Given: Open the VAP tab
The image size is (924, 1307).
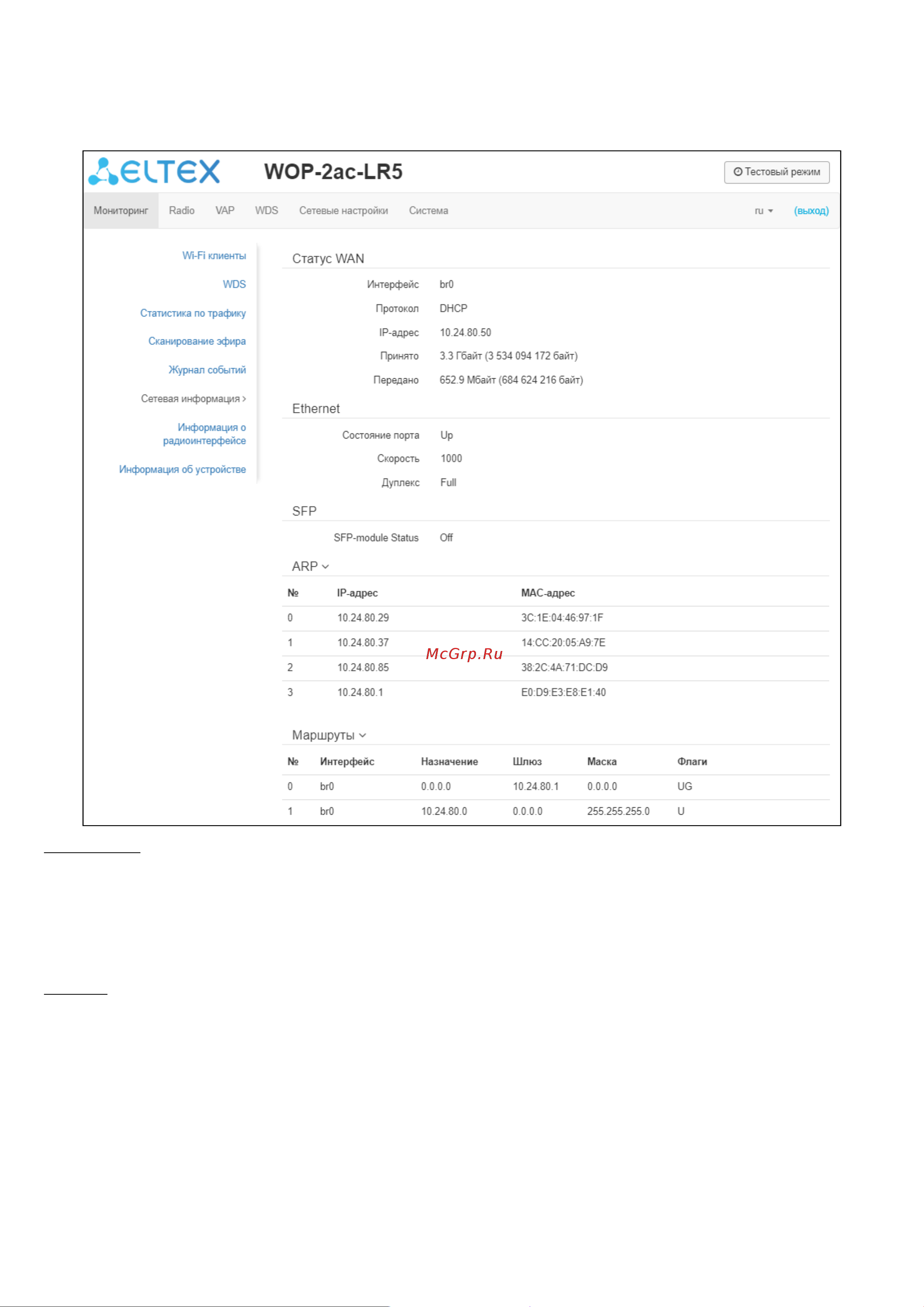Looking at the screenshot, I should [x=225, y=211].
